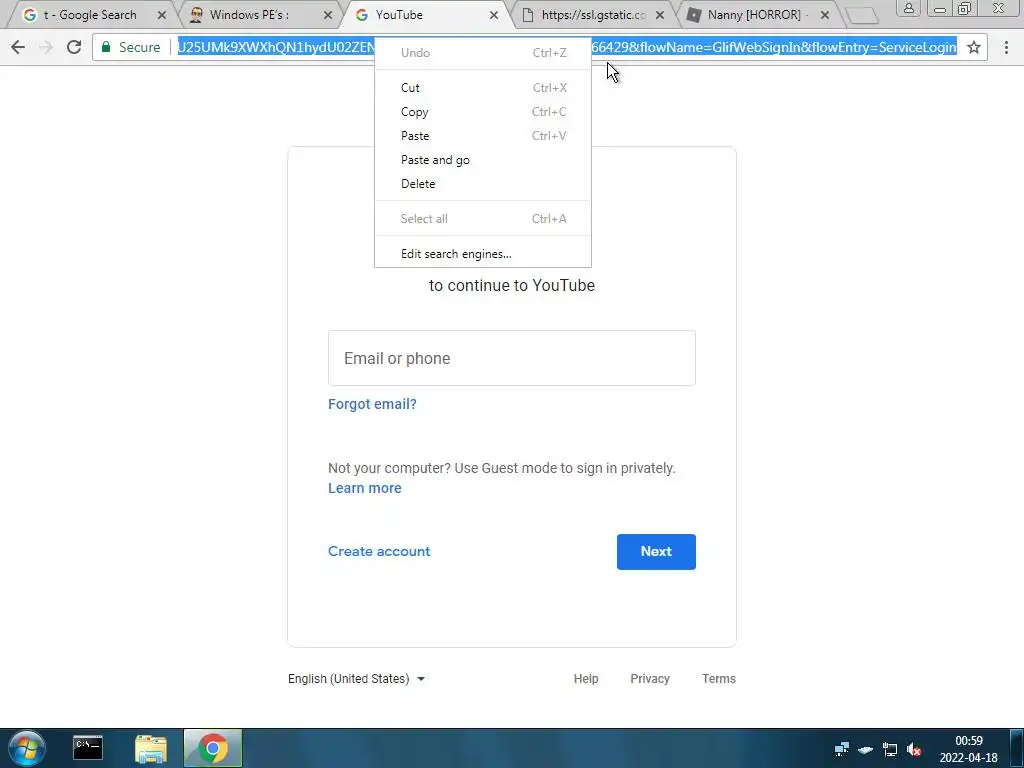Open the Help footer link

[x=586, y=679]
